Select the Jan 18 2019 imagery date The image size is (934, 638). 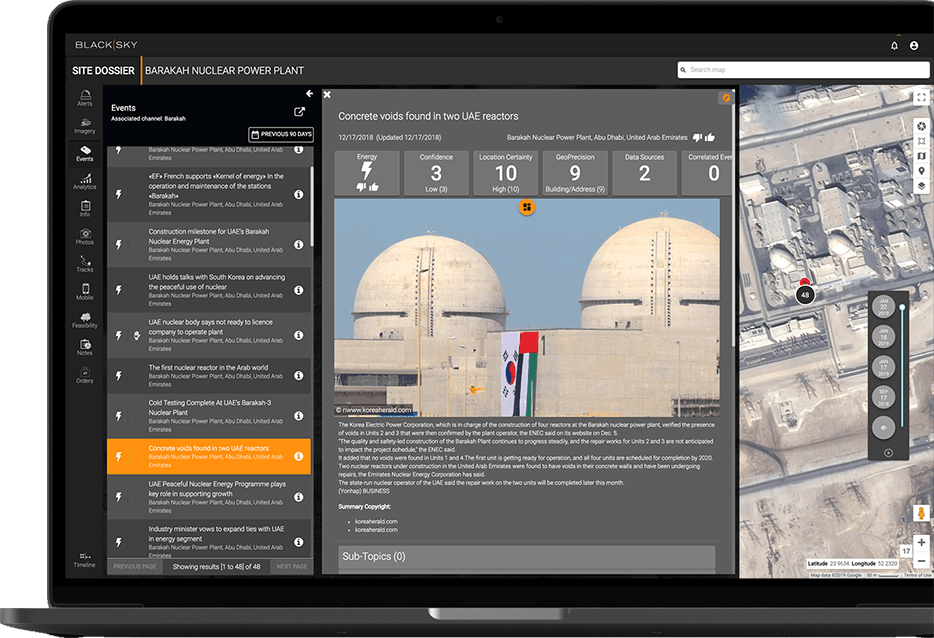(883, 337)
